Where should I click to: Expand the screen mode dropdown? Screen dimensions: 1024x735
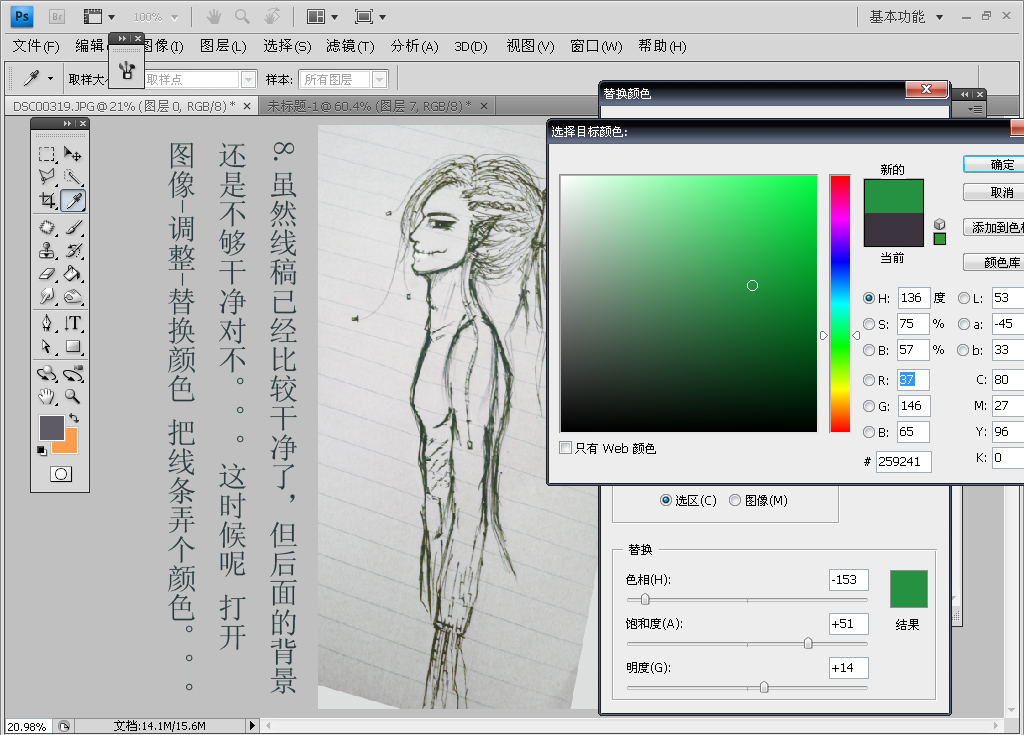pyautogui.click(x=368, y=17)
